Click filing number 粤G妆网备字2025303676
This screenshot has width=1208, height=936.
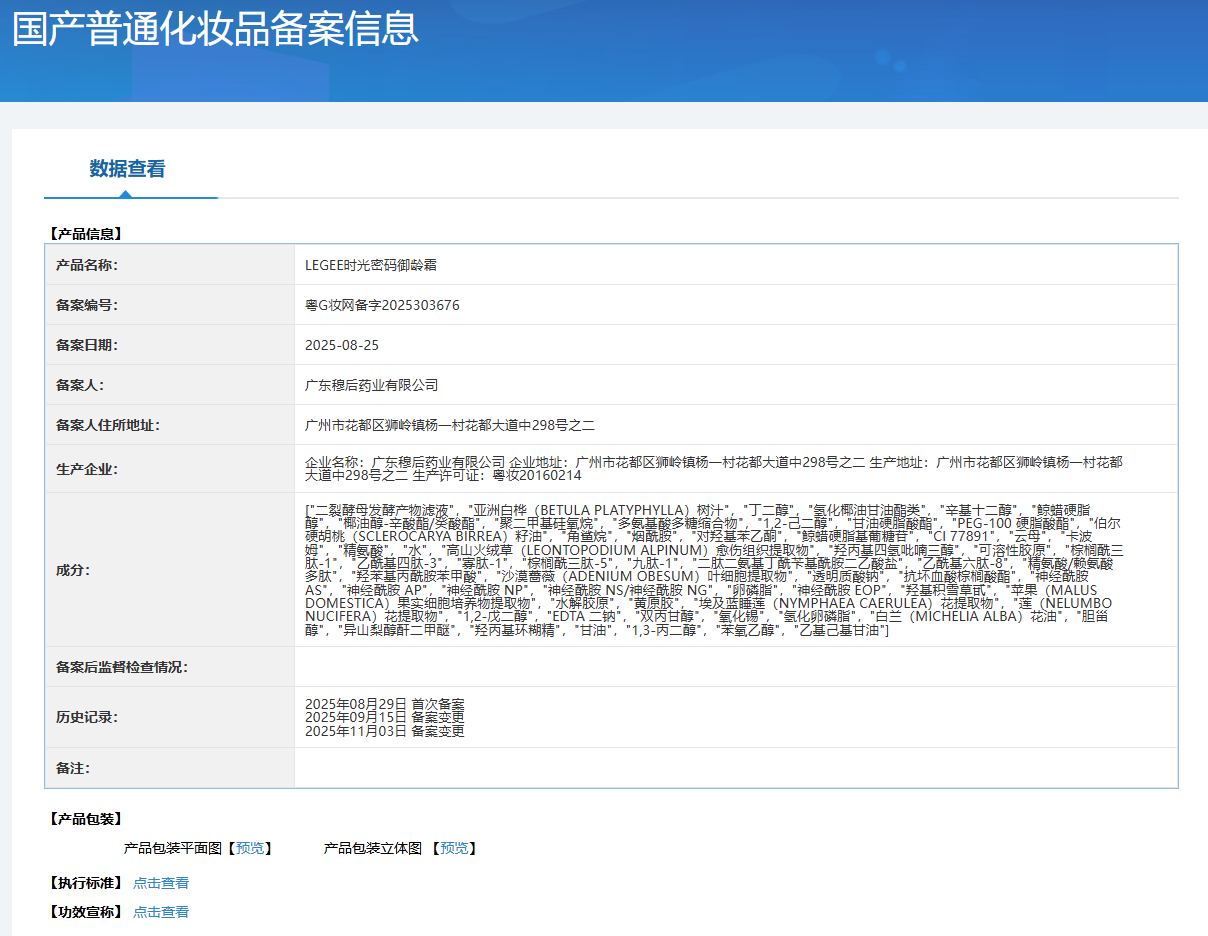(x=382, y=305)
